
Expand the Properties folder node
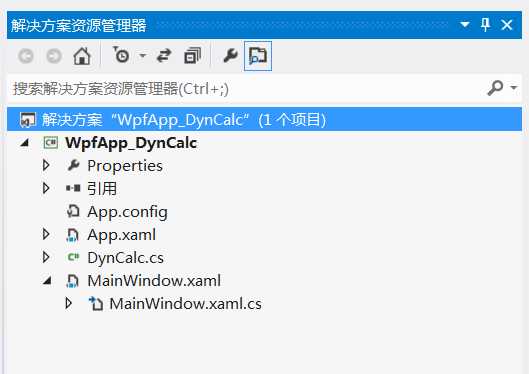point(46,165)
